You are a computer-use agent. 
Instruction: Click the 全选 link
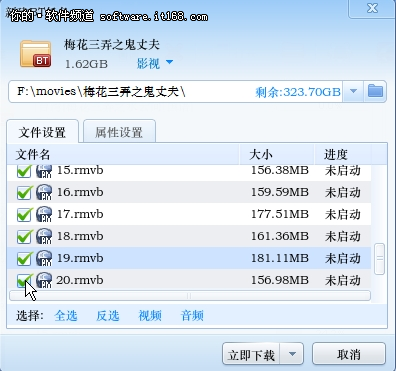(66, 315)
